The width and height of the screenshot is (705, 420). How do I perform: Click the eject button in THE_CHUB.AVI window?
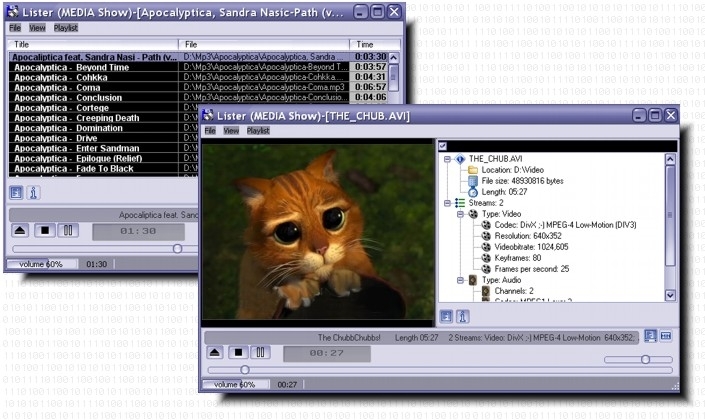tap(215, 352)
